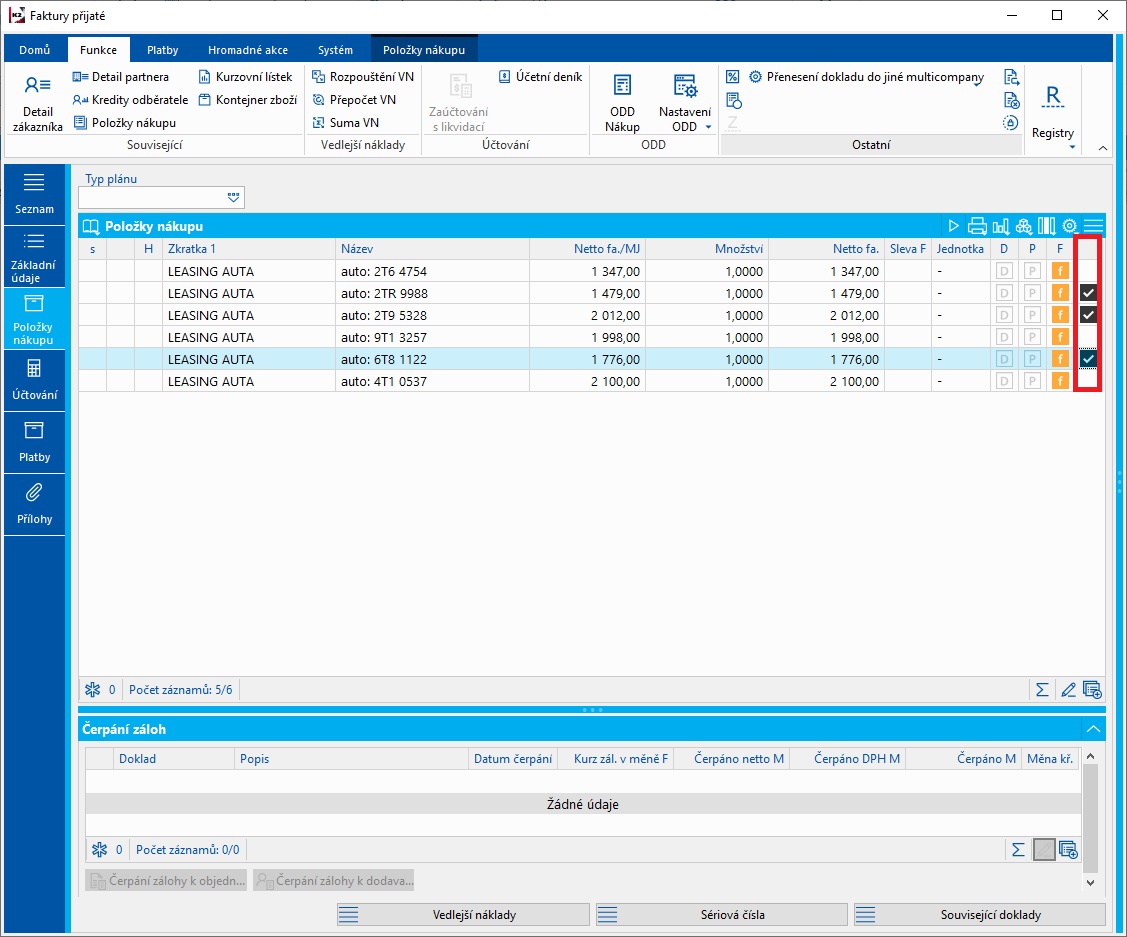Toggle orange F flag for auto: 2T6 4754
Viewport: 1127px width, 937px height.
coord(1060,272)
